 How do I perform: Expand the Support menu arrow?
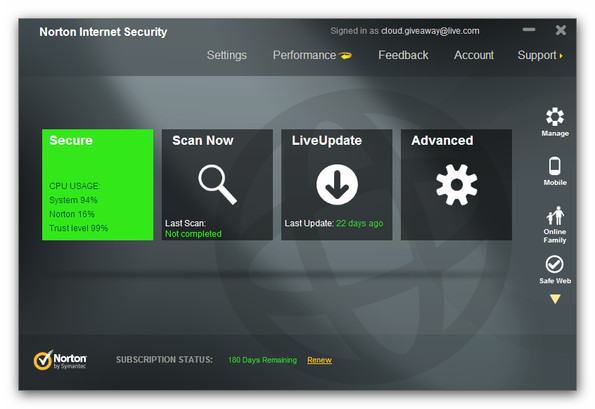click(x=561, y=56)
